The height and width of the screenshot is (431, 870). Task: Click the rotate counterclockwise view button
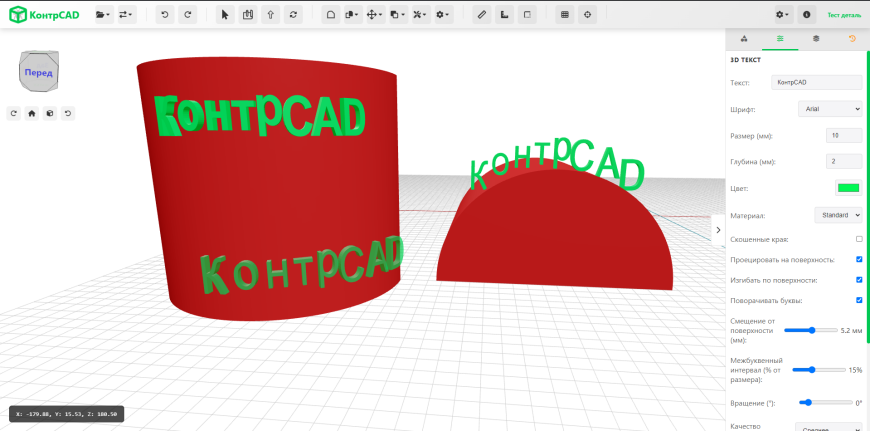(68, 114)
